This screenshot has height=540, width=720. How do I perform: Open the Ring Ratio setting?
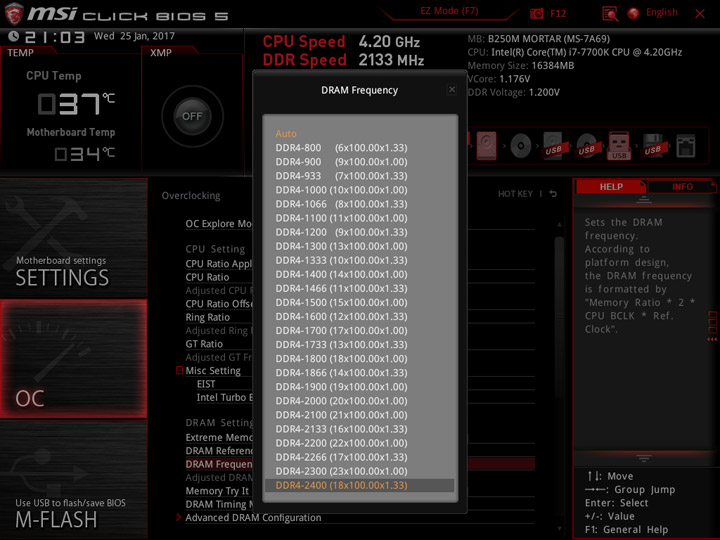coord(208,317)
